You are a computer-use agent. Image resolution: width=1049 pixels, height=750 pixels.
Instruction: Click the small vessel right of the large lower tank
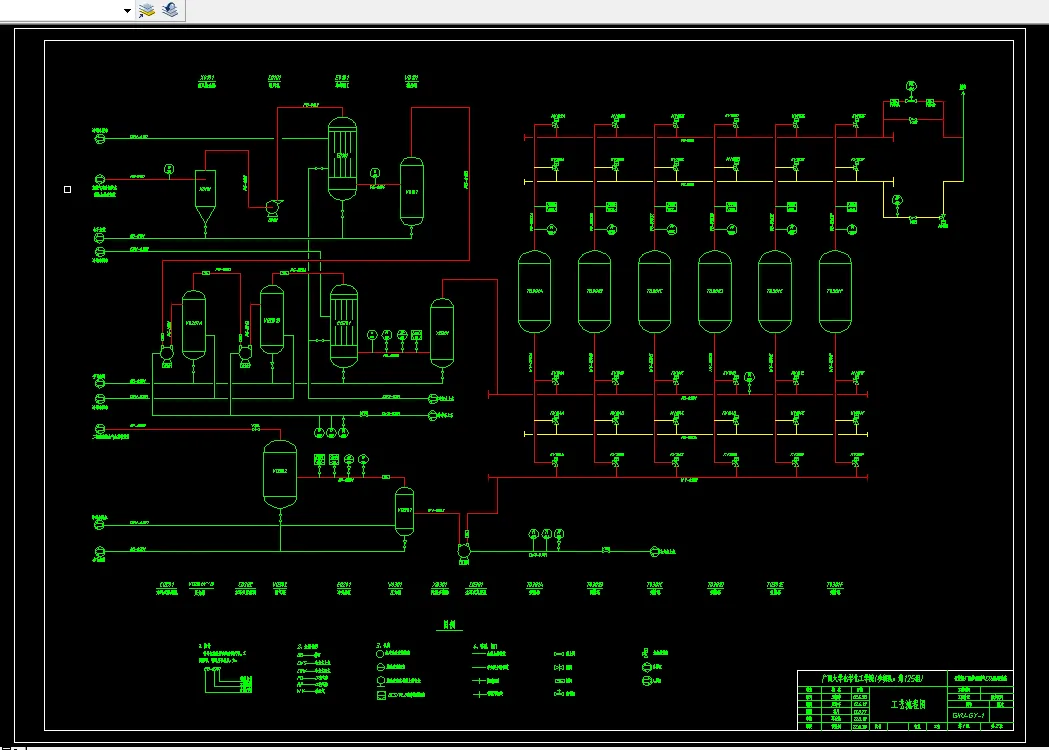point(405,511)
